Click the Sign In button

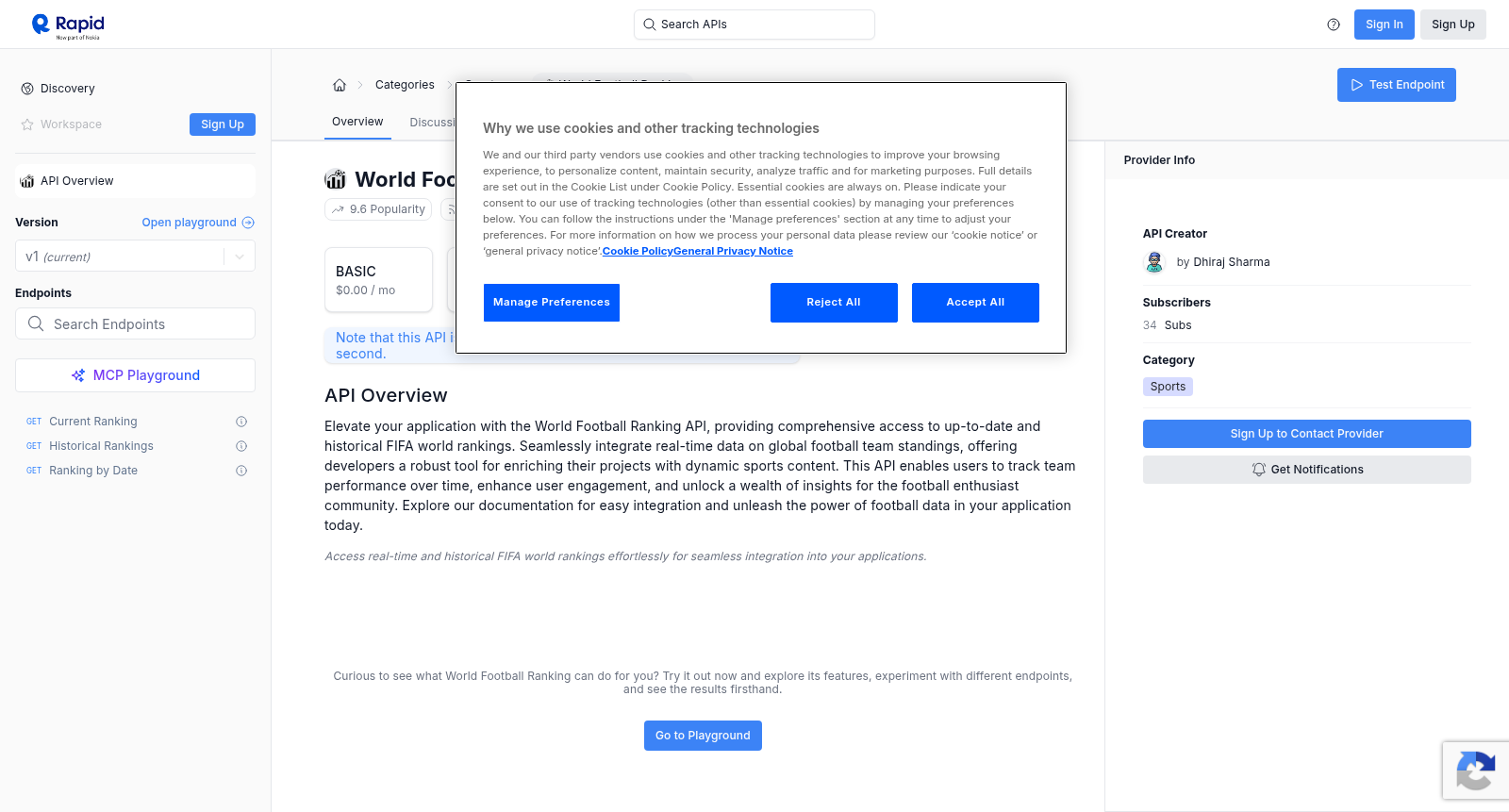1385,25
